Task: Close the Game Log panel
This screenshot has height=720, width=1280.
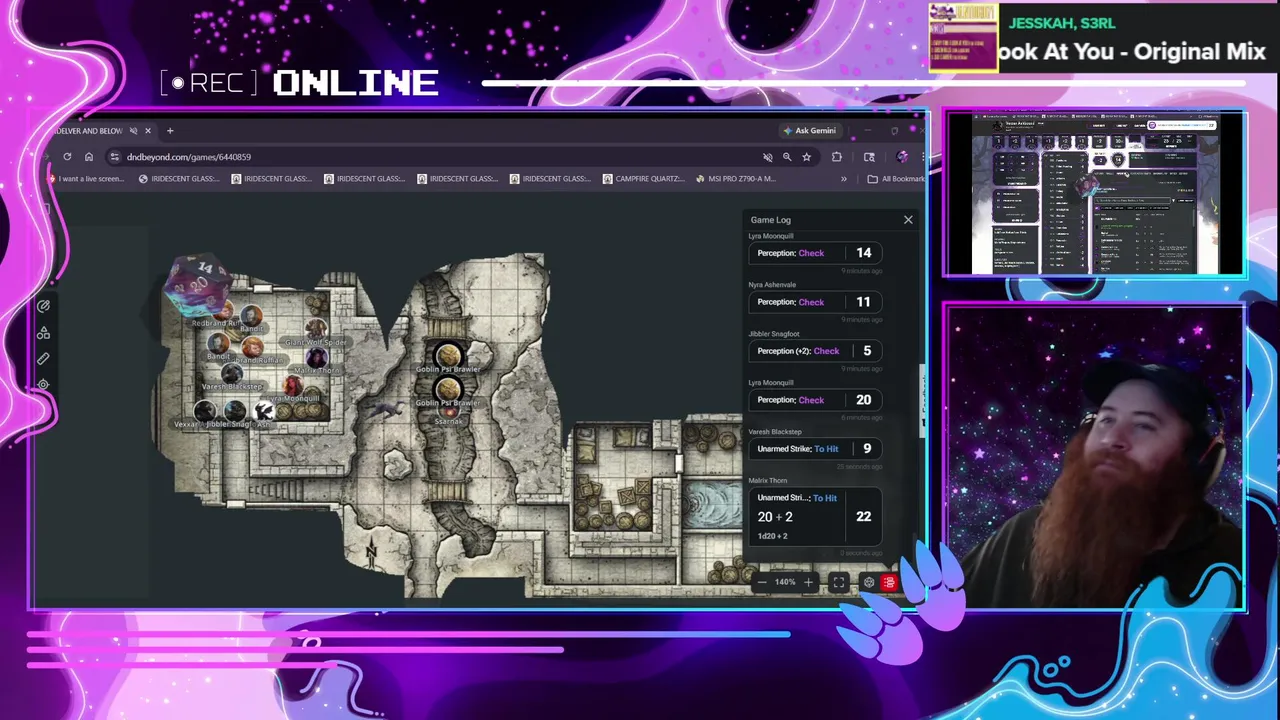Action: [x=908, y=219]
